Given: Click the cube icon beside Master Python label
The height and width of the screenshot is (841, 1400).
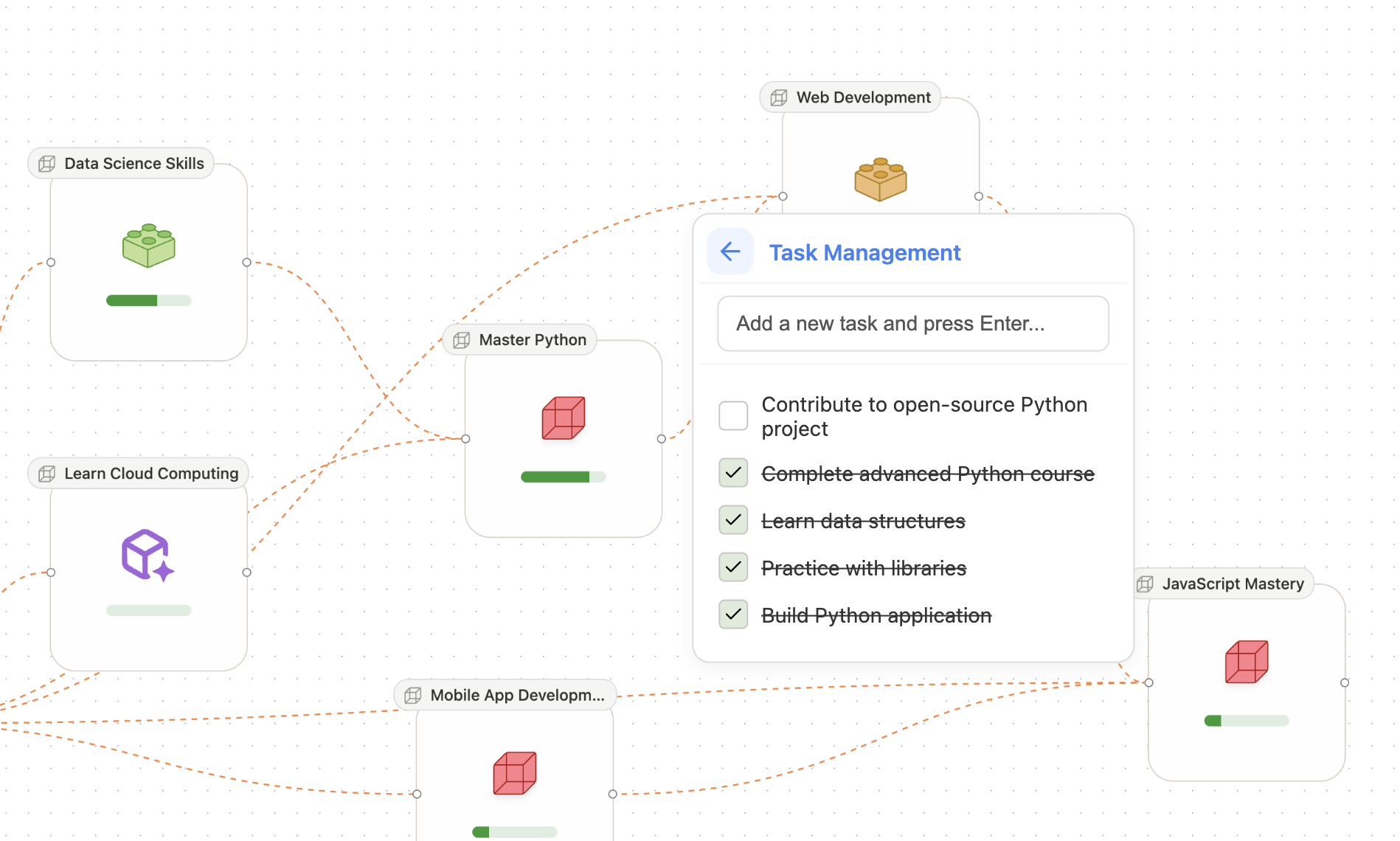Looking at the screenshot, I should tap(461, 339).
